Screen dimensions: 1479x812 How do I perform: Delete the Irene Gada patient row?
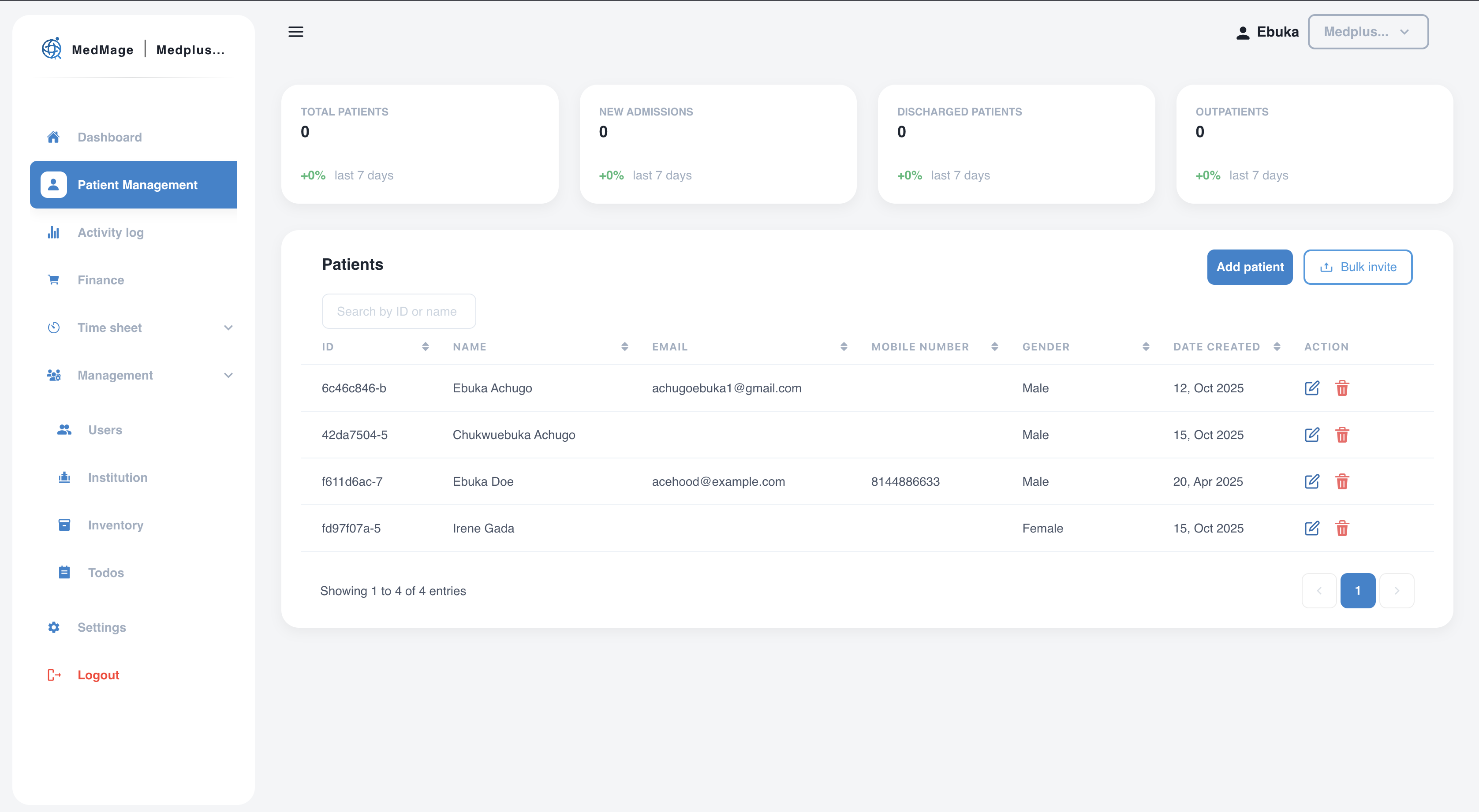click(x=1342, y=528)
